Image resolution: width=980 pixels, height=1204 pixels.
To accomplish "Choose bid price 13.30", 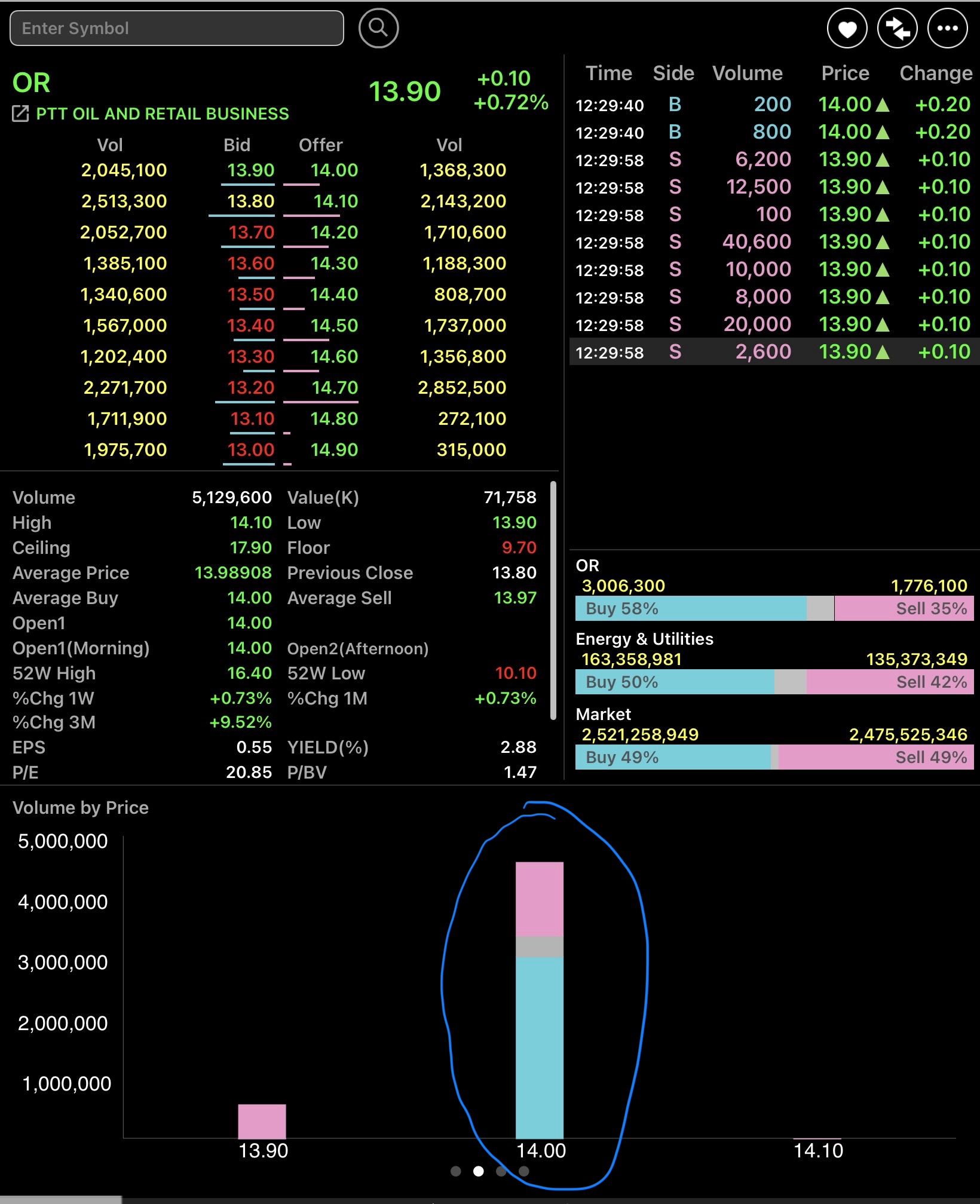I will coord(251,357).
